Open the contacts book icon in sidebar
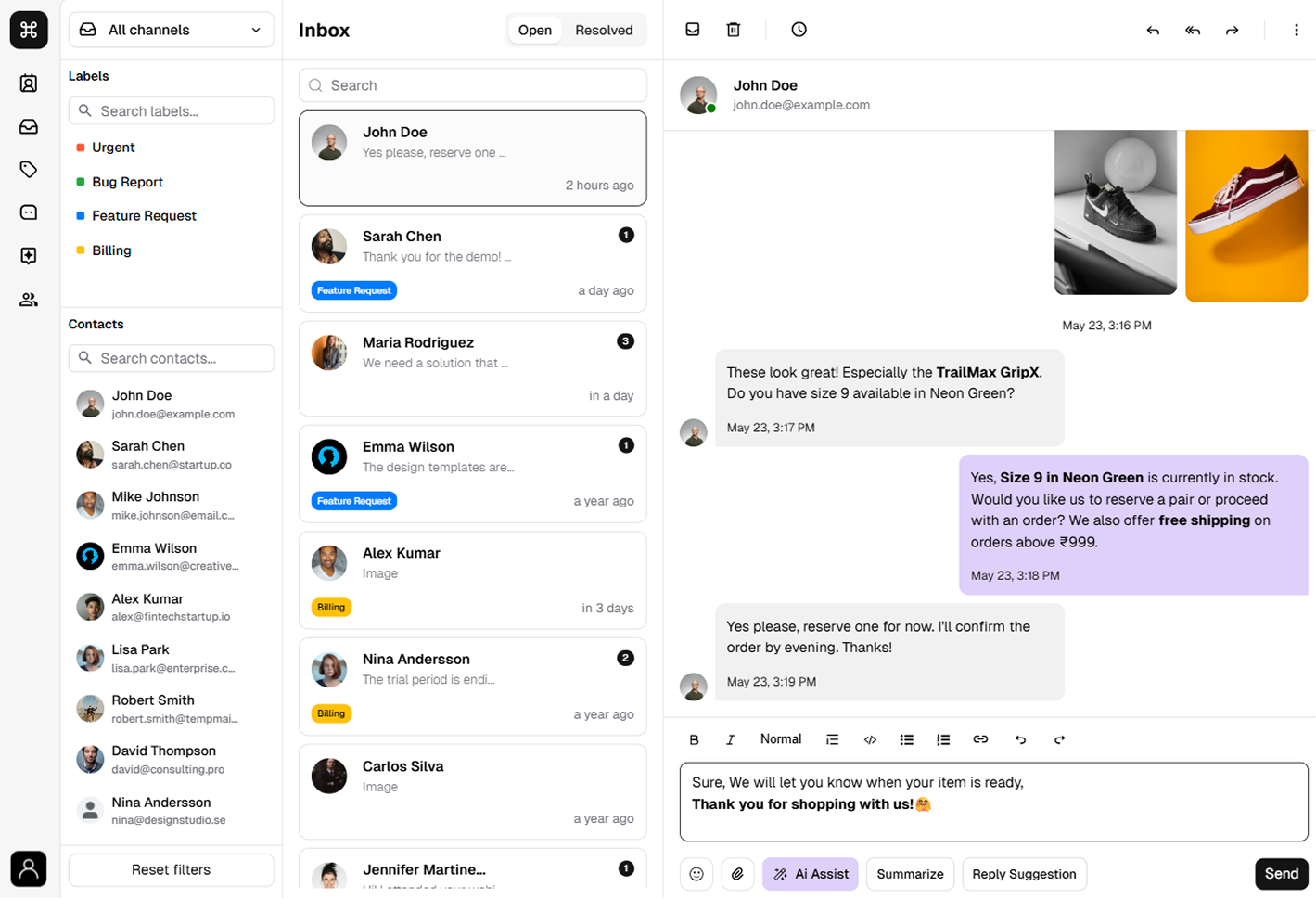Image resolution: width=1316 pixels, height=899 pixels. pos(29,83)
